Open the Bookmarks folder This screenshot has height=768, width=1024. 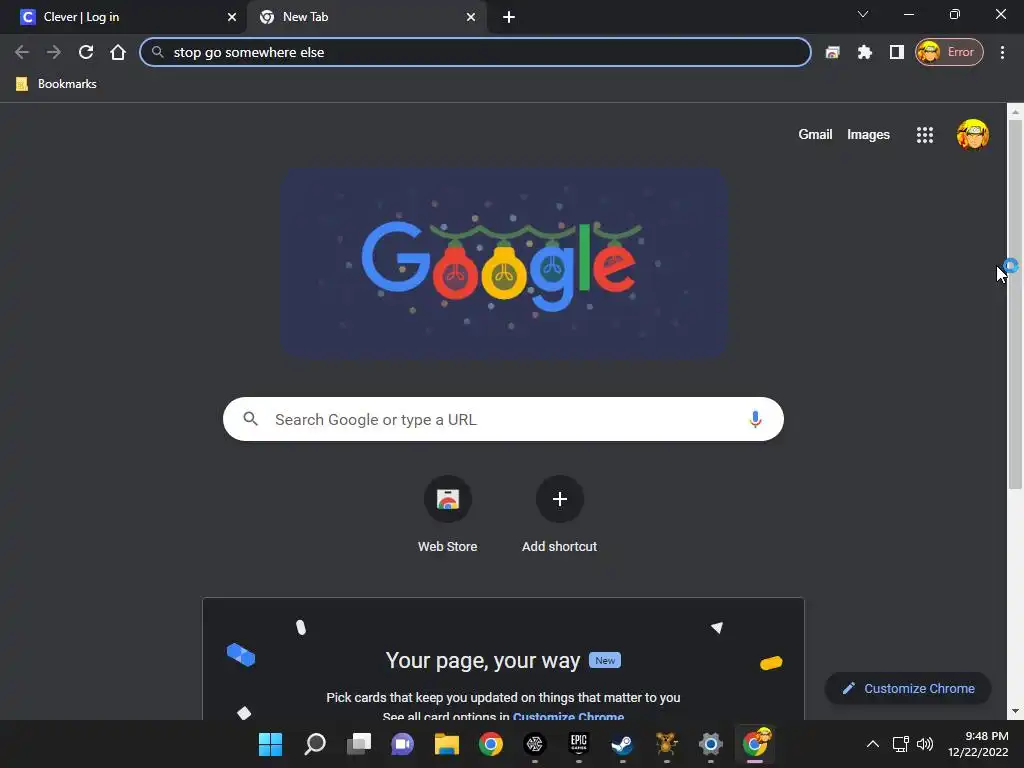(56, 84)
